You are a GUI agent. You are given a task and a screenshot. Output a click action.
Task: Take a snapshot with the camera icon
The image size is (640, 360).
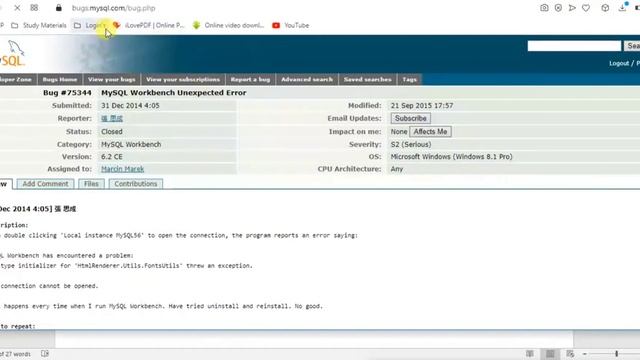pyautogui.click(x=544, y=8)
